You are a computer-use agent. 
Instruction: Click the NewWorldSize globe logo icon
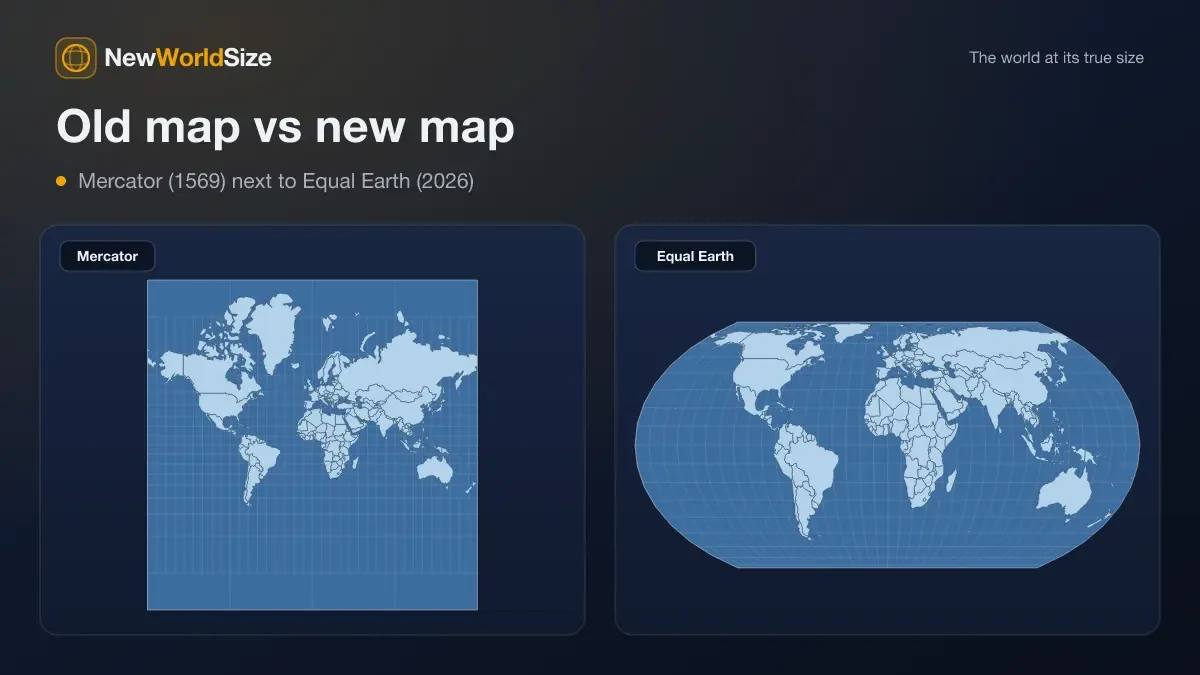pyautogui.click(x=76, y=58)
